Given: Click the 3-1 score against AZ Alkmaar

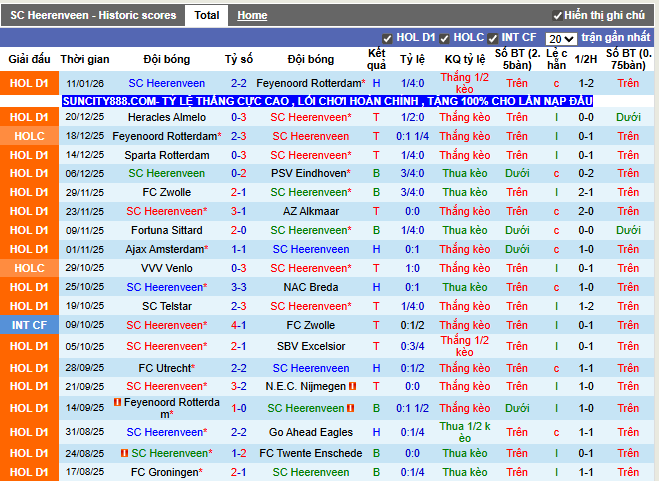Looking at the screenshot, I should (238, 211).
